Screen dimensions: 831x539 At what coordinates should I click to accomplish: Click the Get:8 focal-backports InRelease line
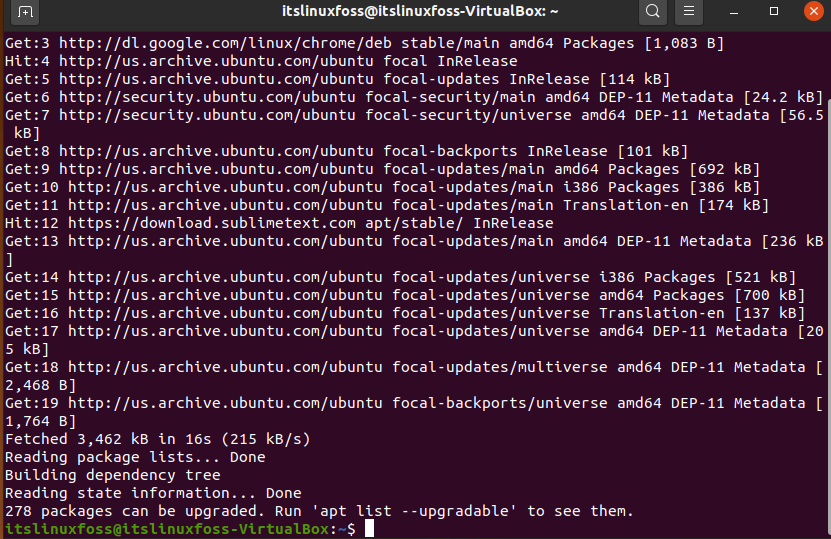[x=347, y=152]
